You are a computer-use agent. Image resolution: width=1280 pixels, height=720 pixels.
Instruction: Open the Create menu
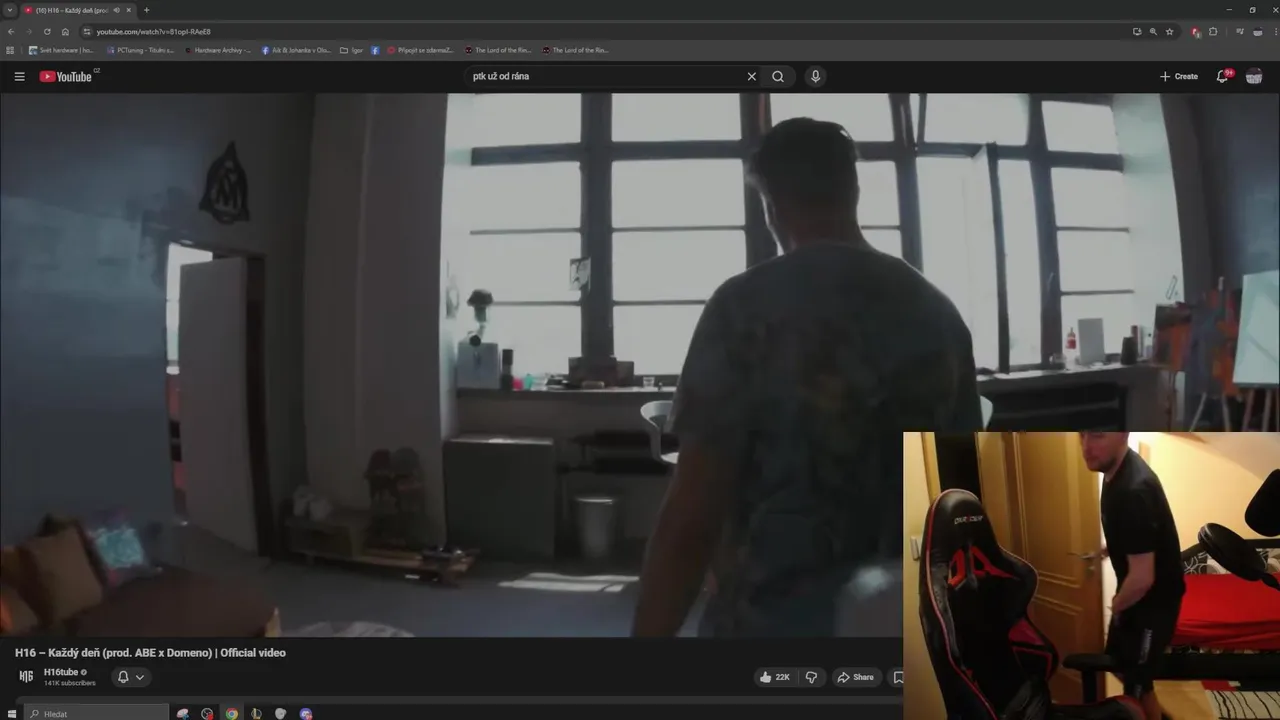point(1179,76)
